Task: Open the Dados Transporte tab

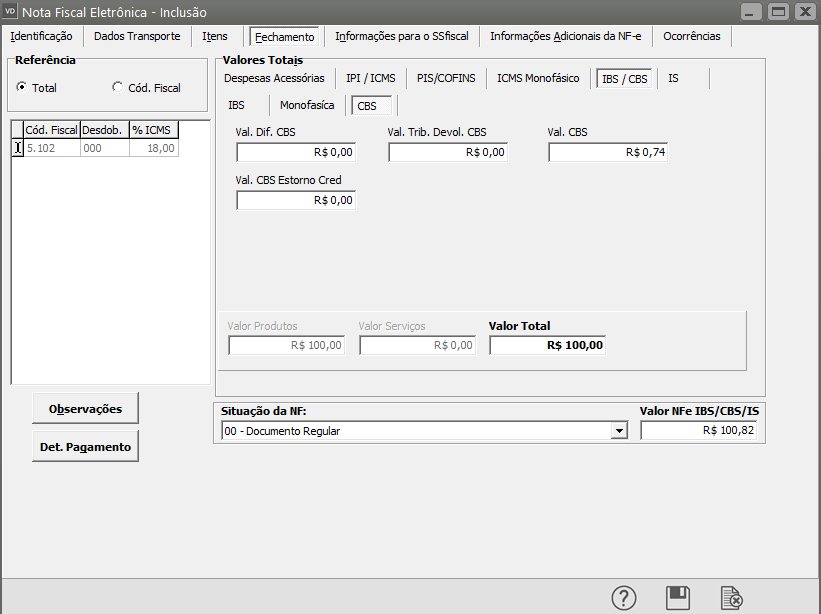Action: pos(137,36)
